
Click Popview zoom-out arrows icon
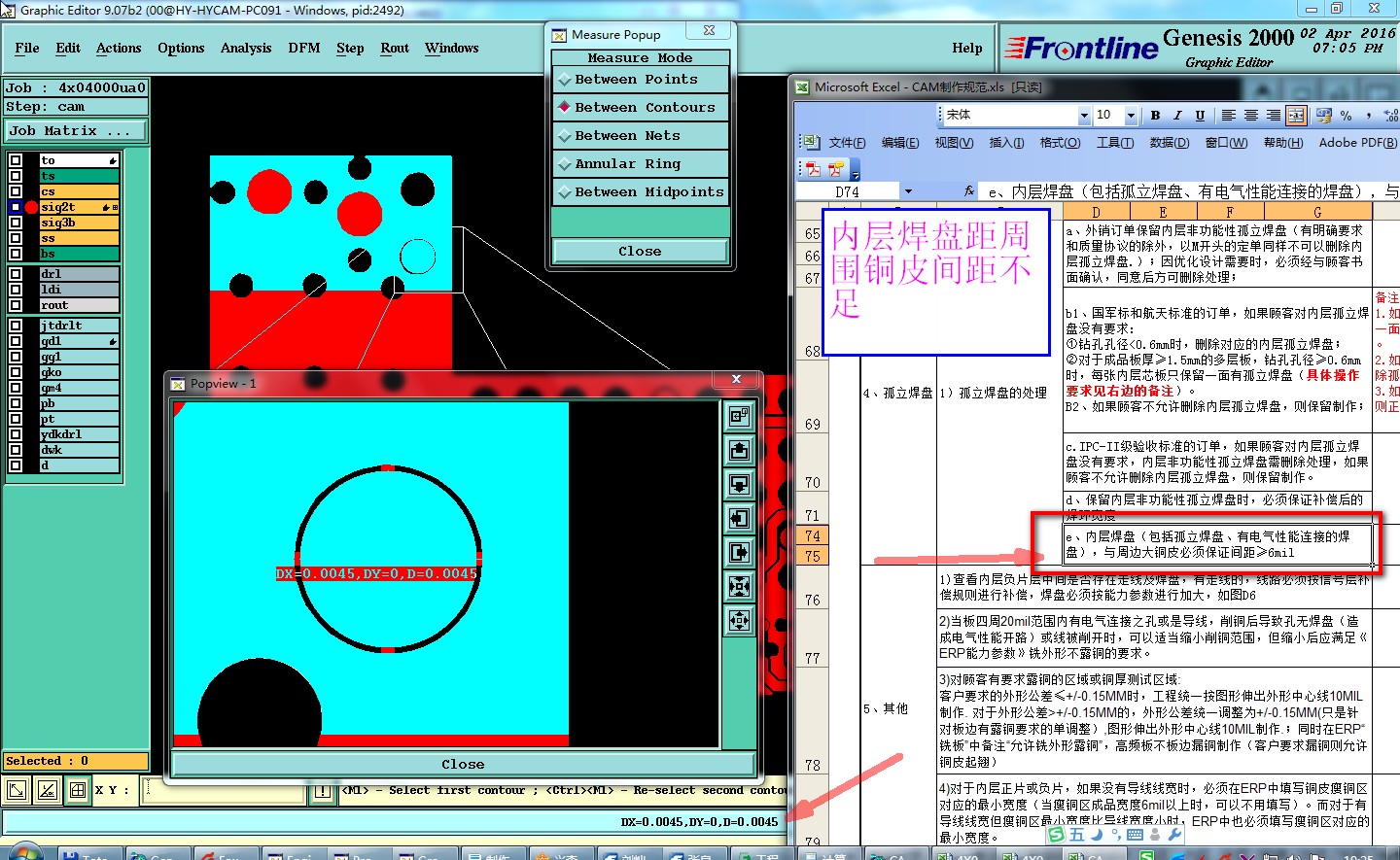point(740,621)
